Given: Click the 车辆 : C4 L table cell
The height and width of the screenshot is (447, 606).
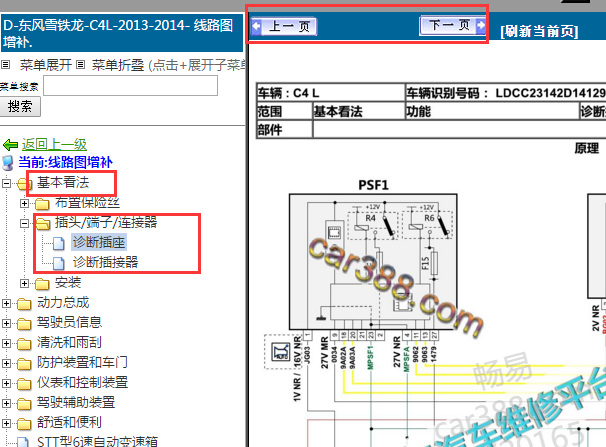Looking at the screenshot, I should click(330, 93).
